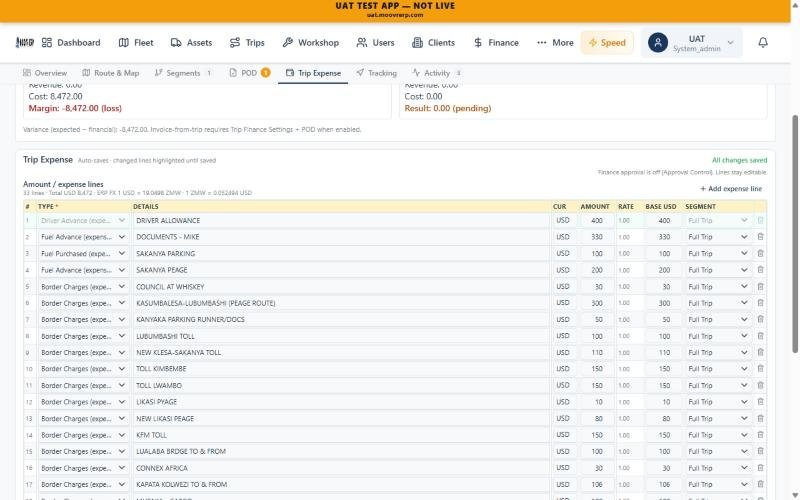Open the Dashboard page

[x=71, y=43]
